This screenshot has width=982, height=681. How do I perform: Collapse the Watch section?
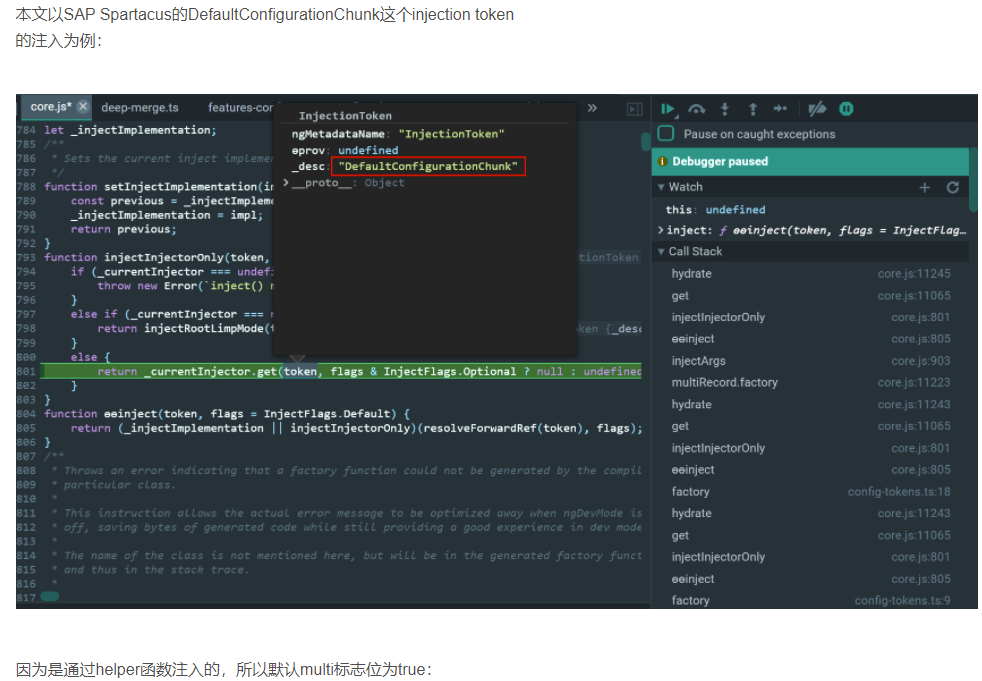661,187
